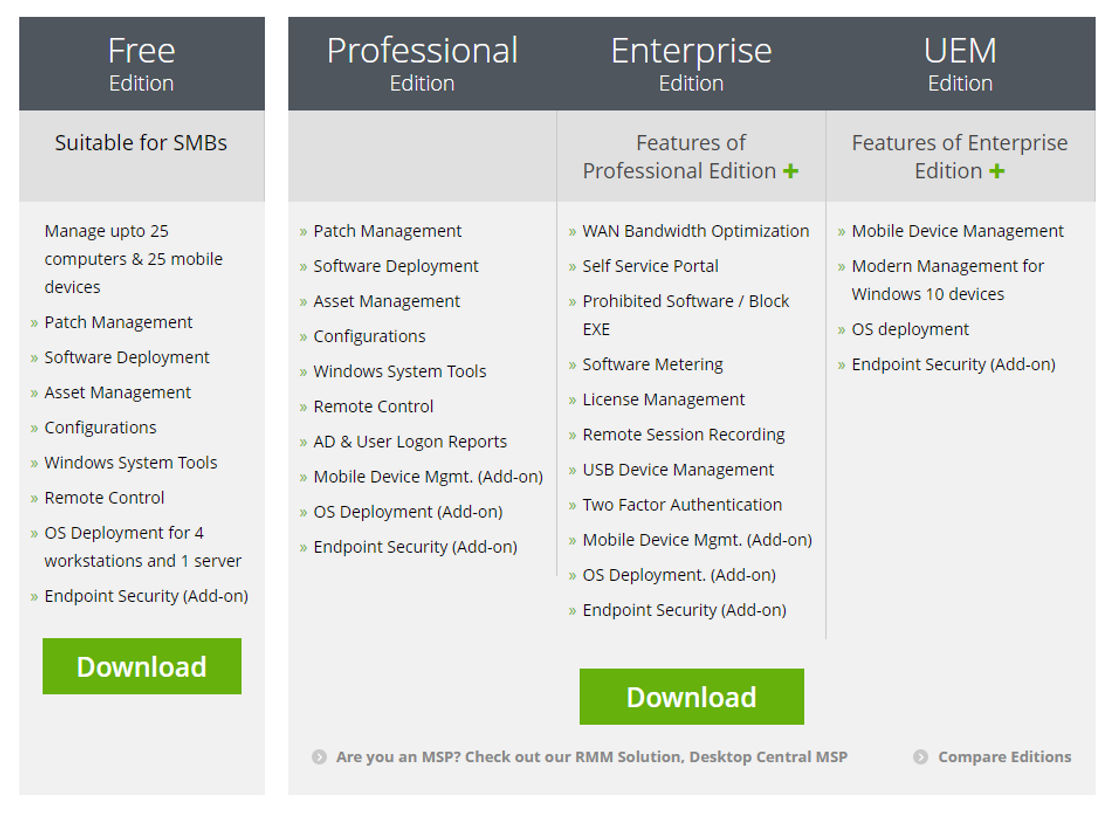Click 'Remote Session Recording'
The image size is (1108, 819).
[683, 435]
